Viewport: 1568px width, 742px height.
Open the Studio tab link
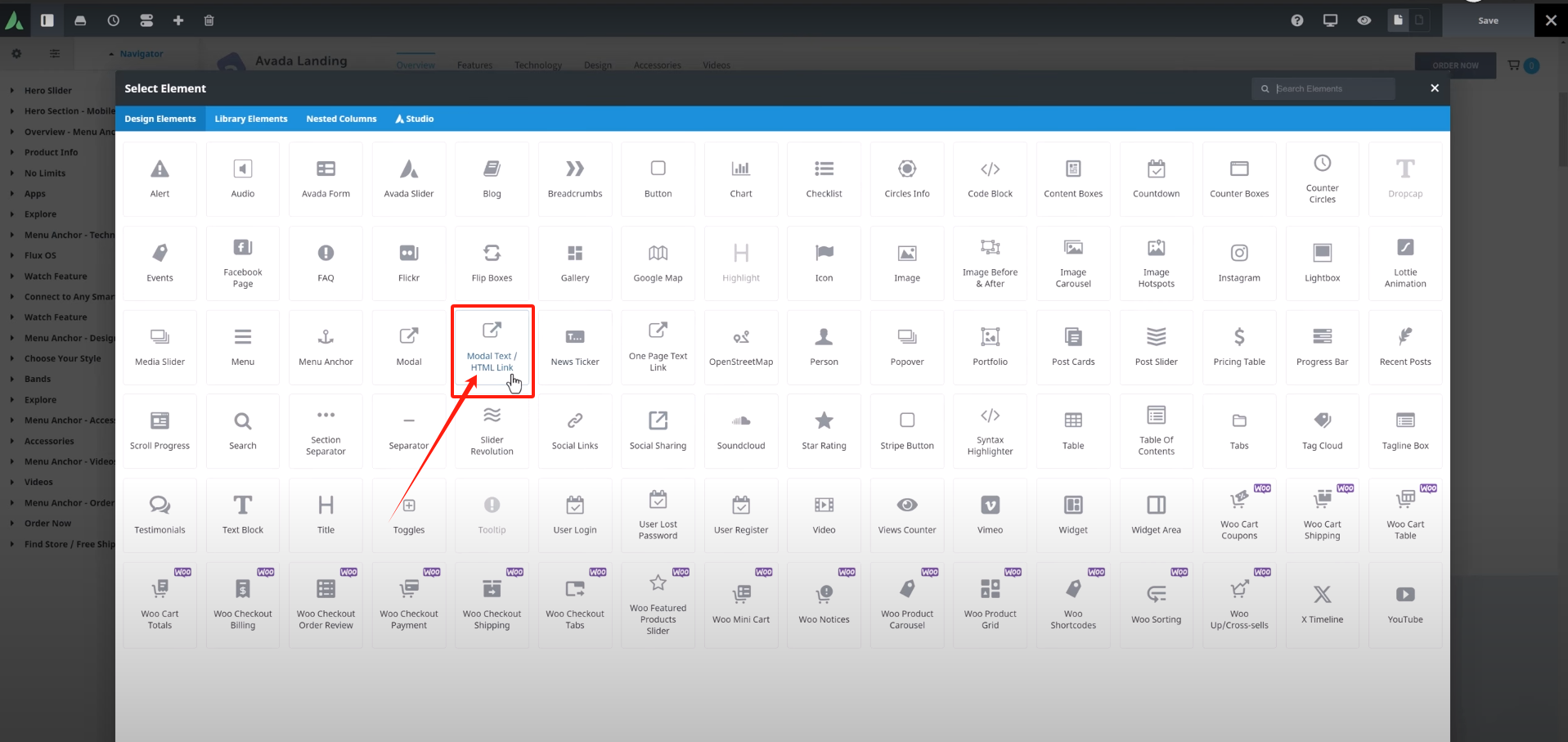click(415, 119)
